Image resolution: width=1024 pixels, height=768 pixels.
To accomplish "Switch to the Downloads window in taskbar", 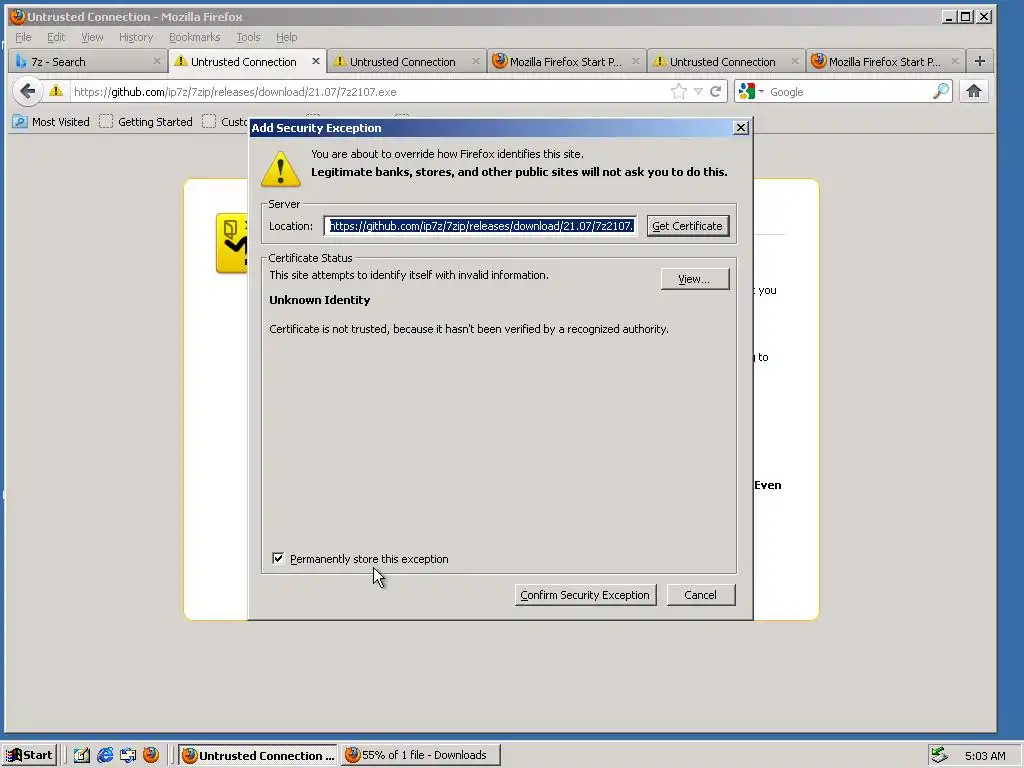I will coord(421,755).
